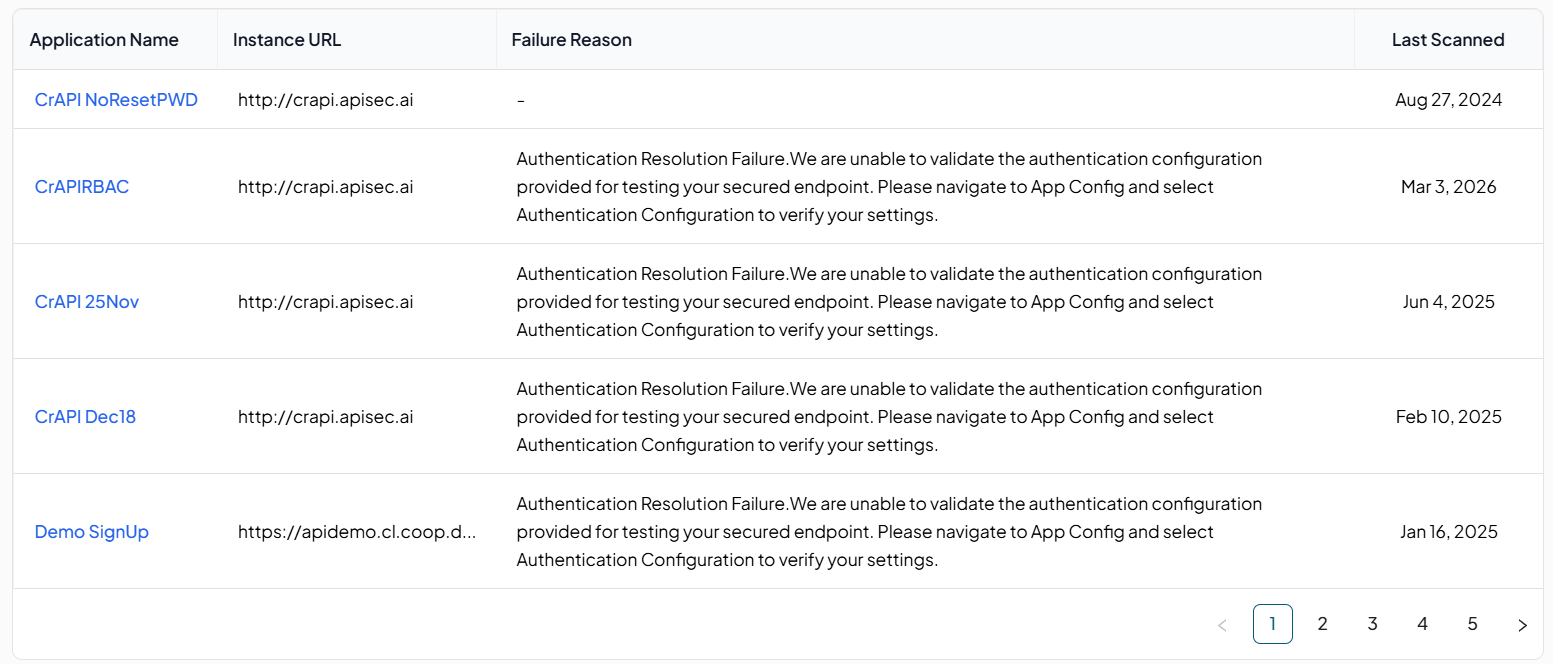Click the Mar 3, 2026 scan date

[x=1448, y=187]
